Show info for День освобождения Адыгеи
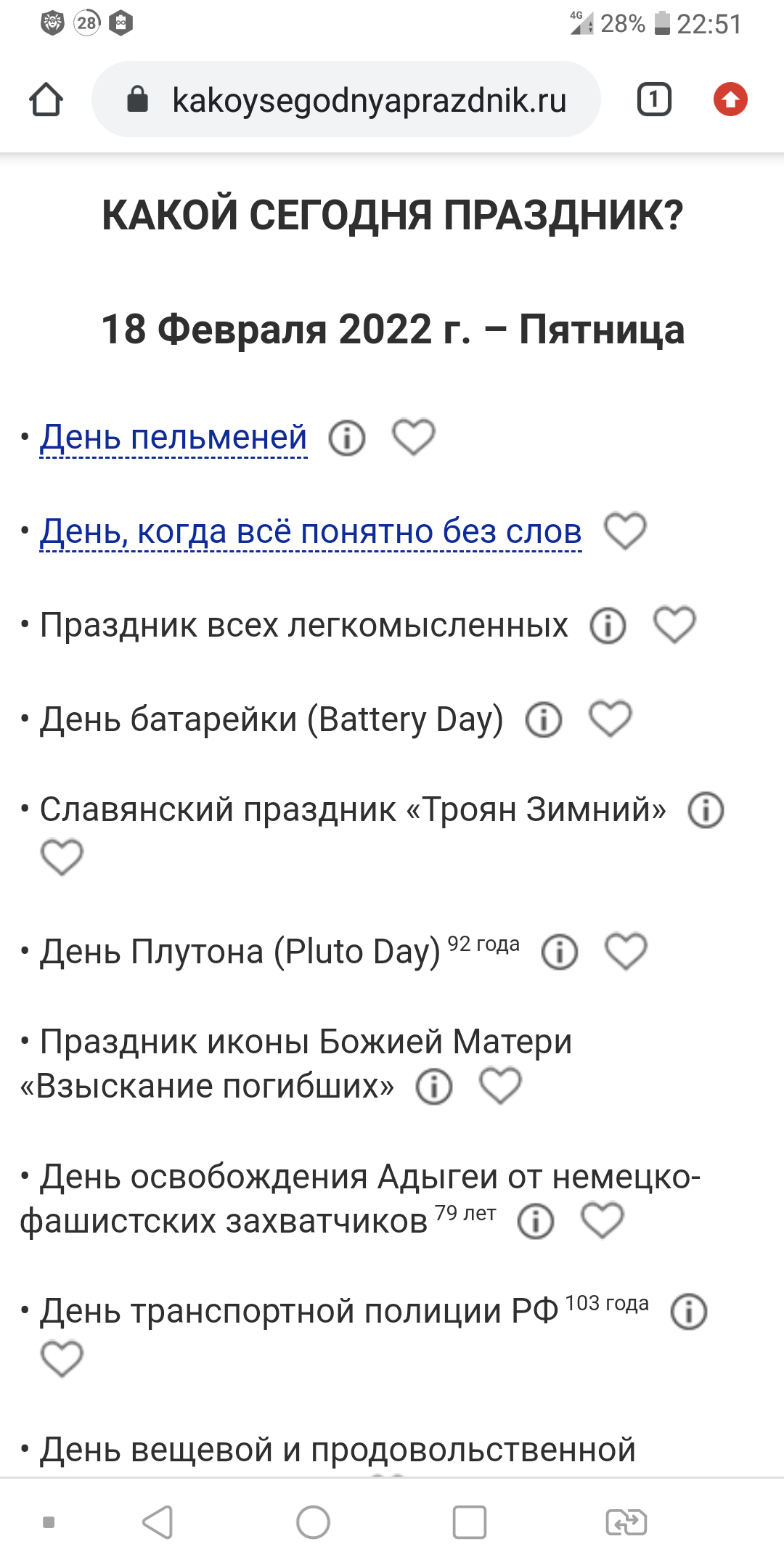The width and height of the screenshot is (784, 1568). (x=536, y=1221)
